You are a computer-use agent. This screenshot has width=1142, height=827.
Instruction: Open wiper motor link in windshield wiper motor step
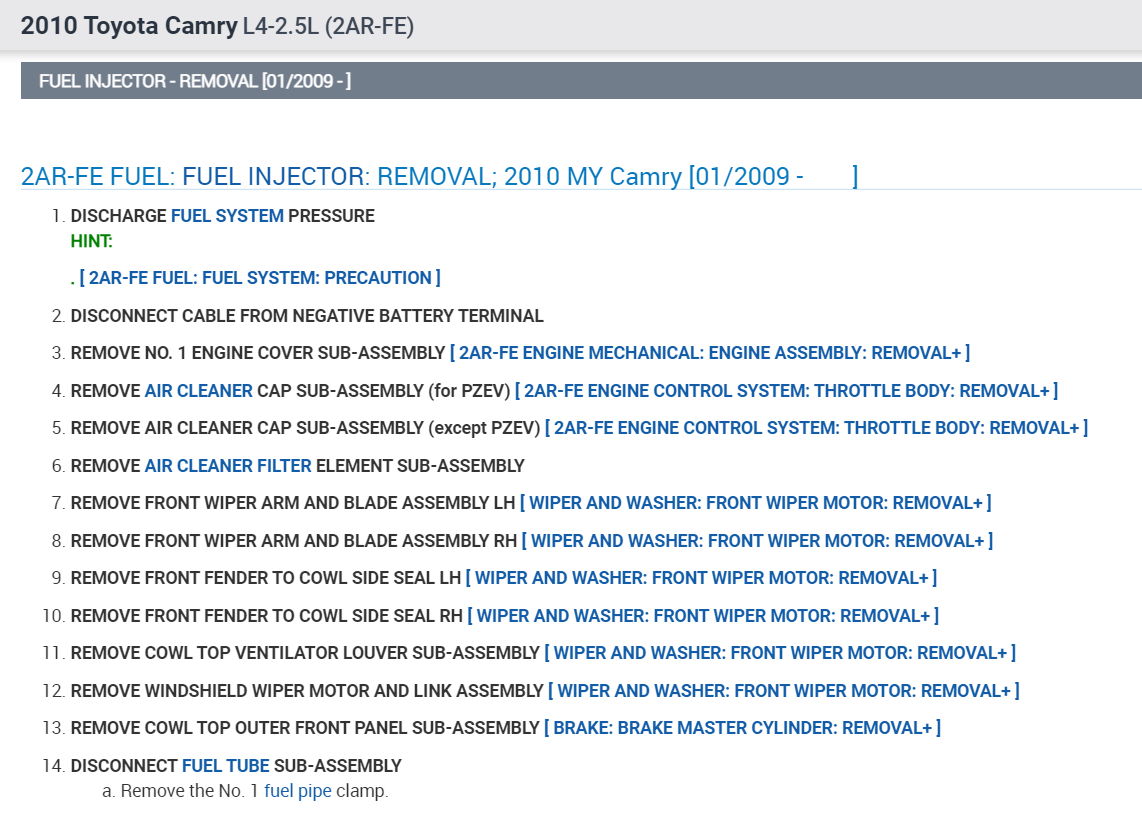[784, 691]
